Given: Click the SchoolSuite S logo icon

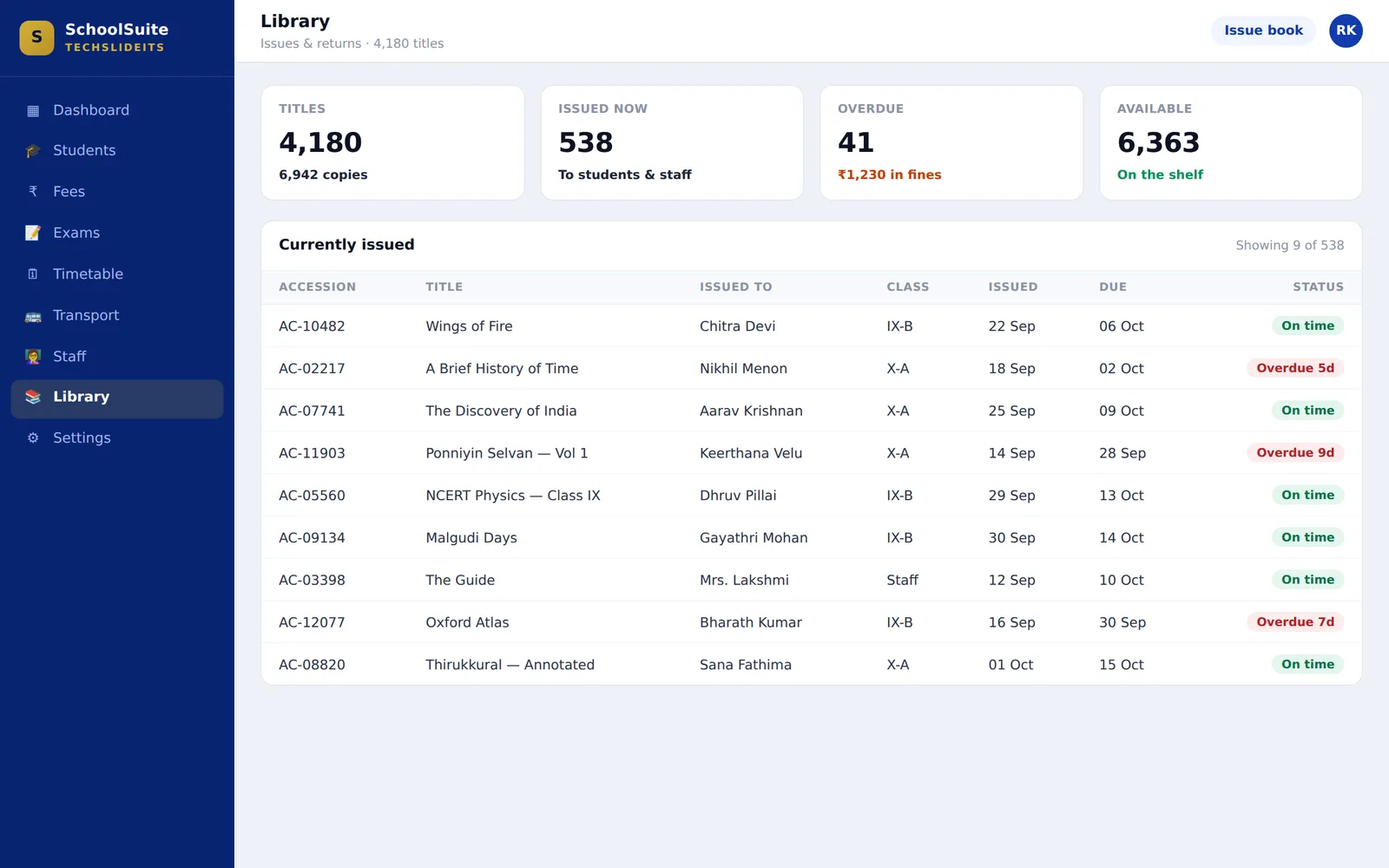Looking at the screenshot, I should (36, 37).
